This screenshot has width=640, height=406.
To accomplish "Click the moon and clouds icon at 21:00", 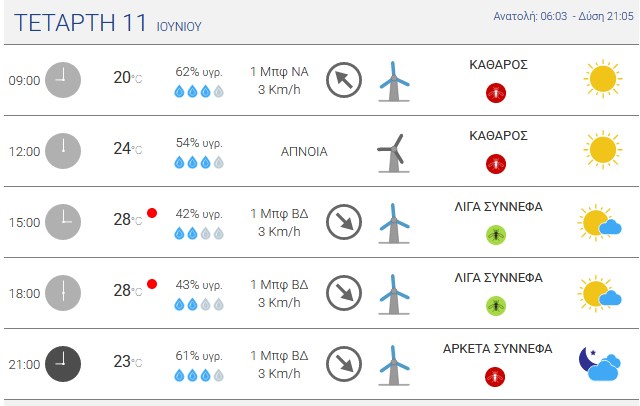I will [x=600, y=364].
